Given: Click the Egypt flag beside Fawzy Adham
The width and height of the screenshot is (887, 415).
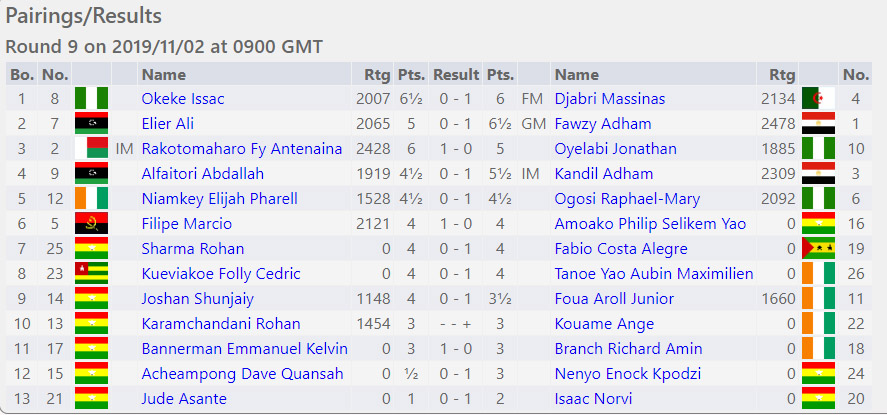Looking at the screenshot, I should point(818,124).
